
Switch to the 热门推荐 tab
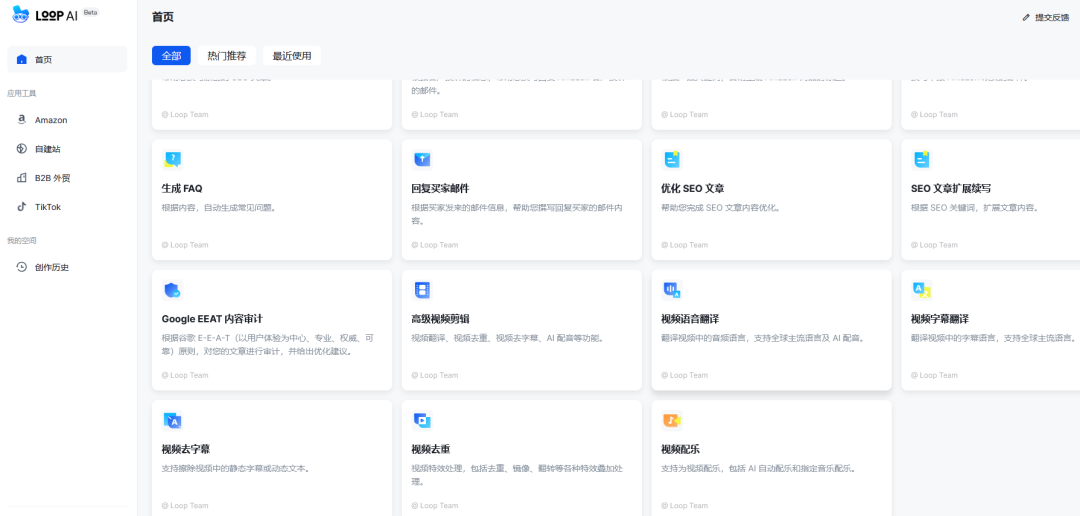coord(226,56)
